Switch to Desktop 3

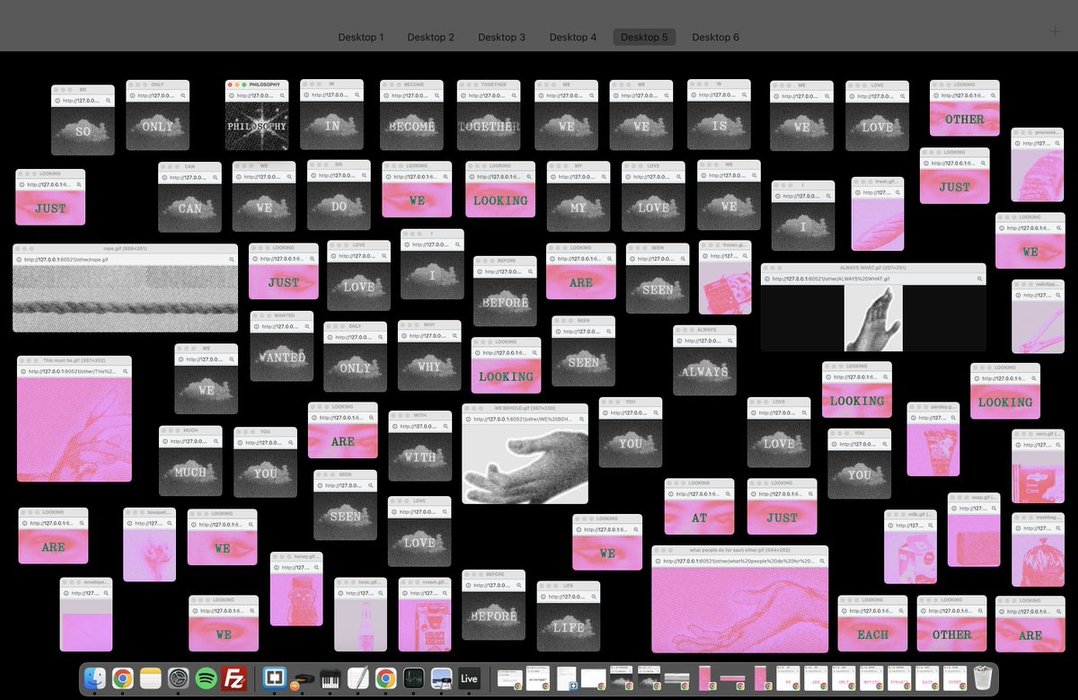click(501, 37)
